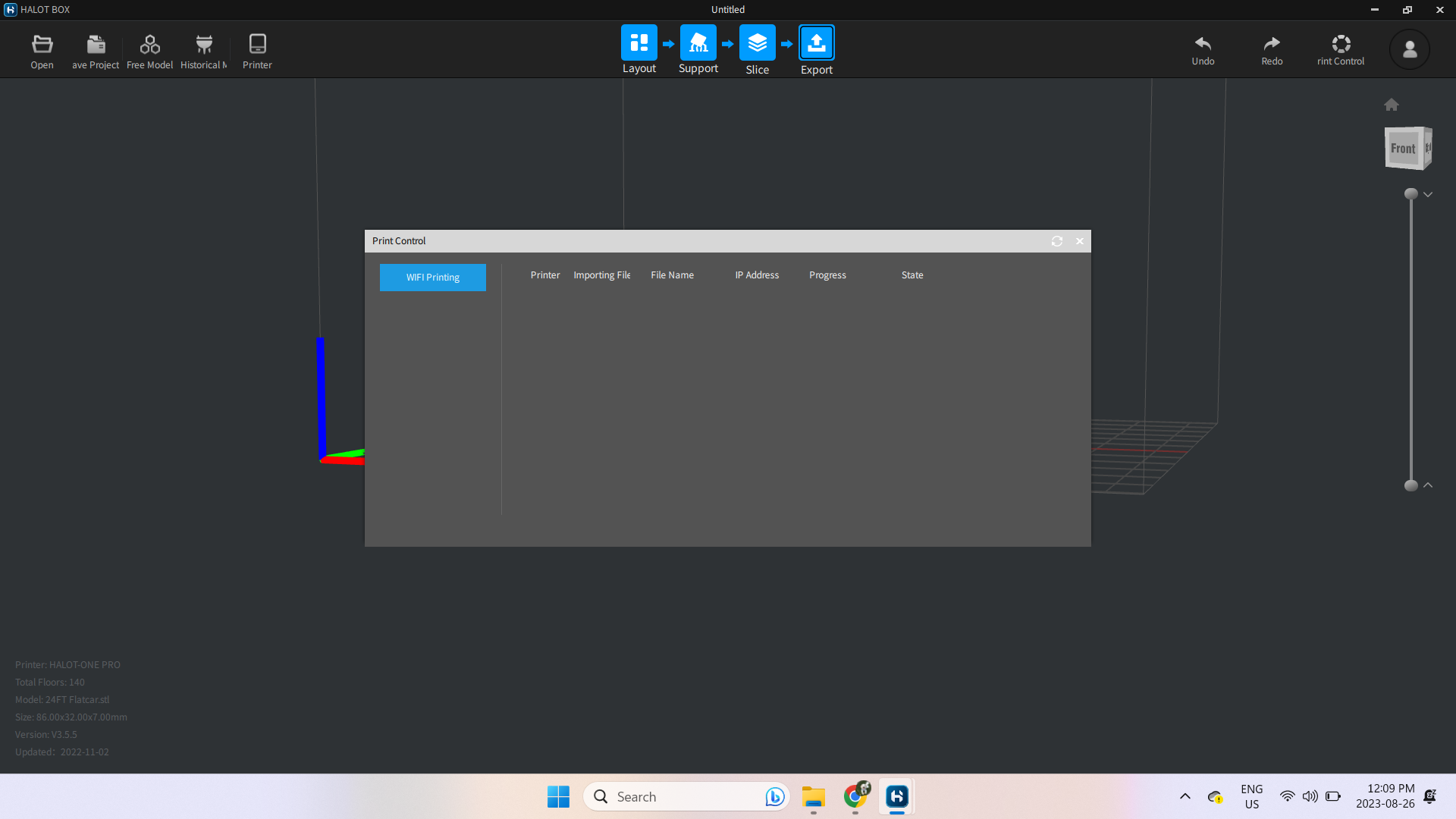Open Print Control from toolbar
This screenshot has height=819, width=1456.
coord(1340,49)
